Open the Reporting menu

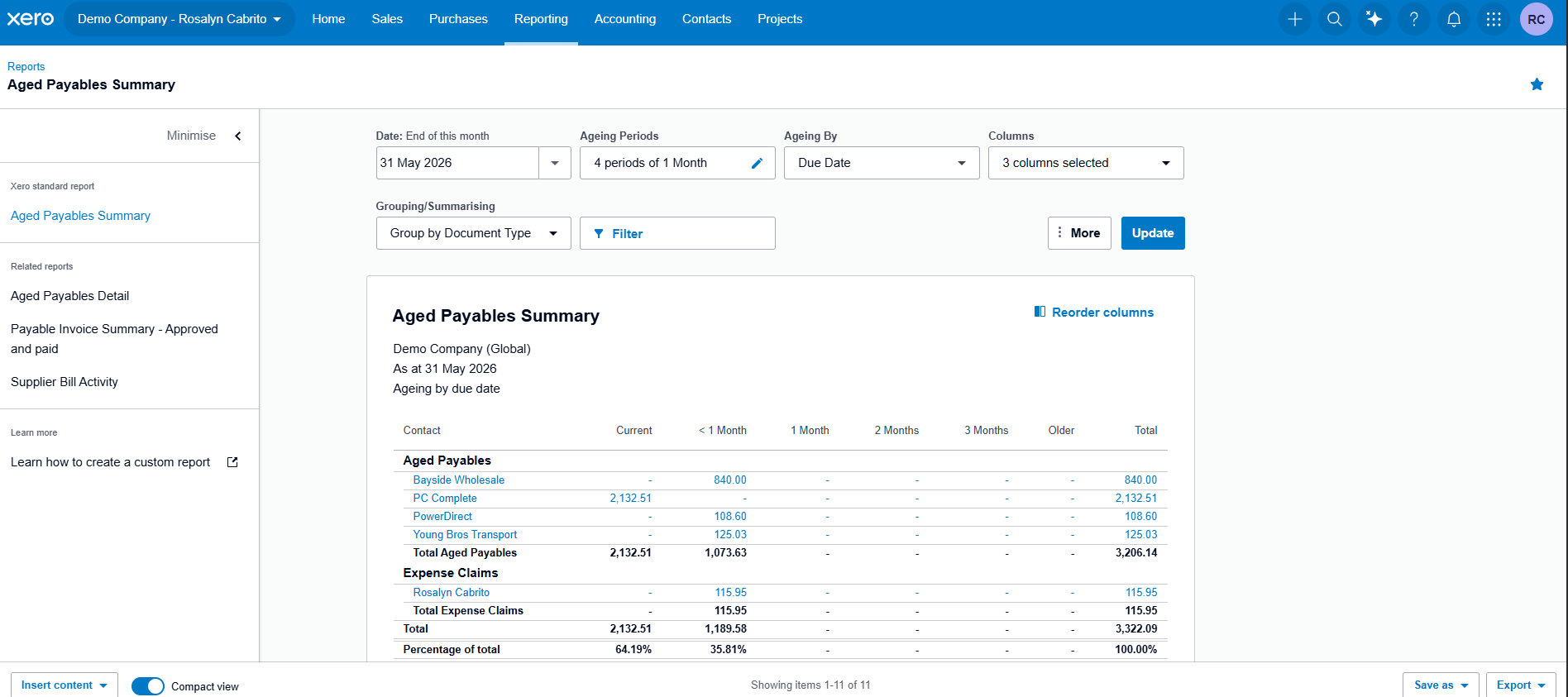541,19
